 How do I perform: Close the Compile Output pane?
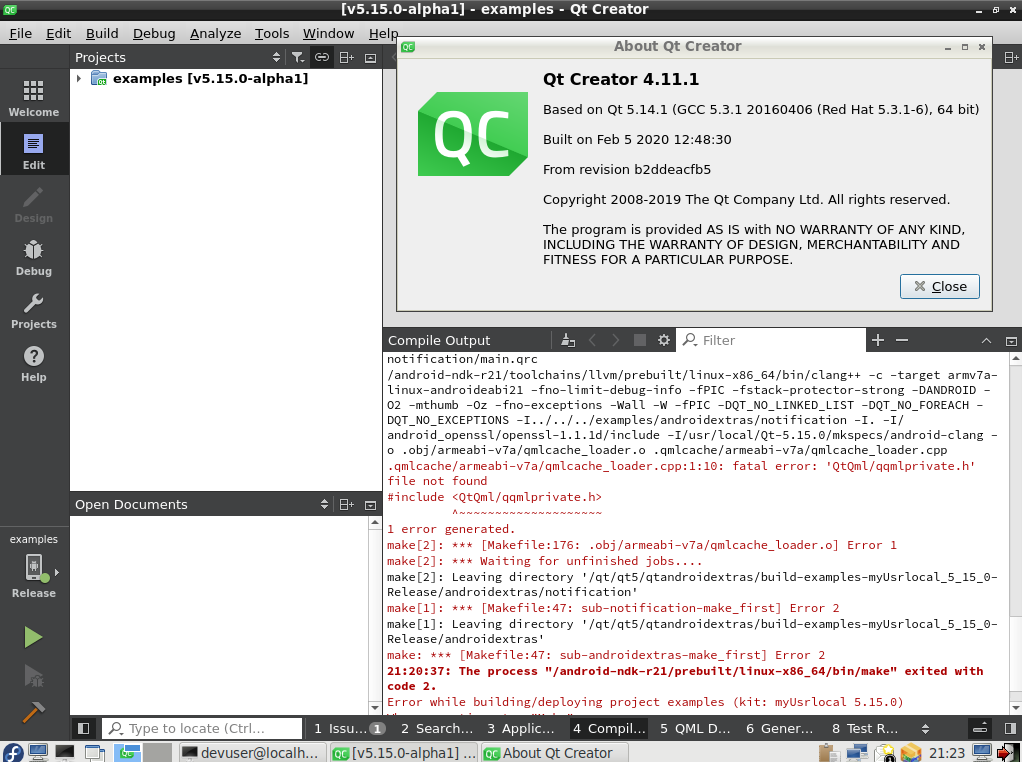click(x=1011, y=341)
